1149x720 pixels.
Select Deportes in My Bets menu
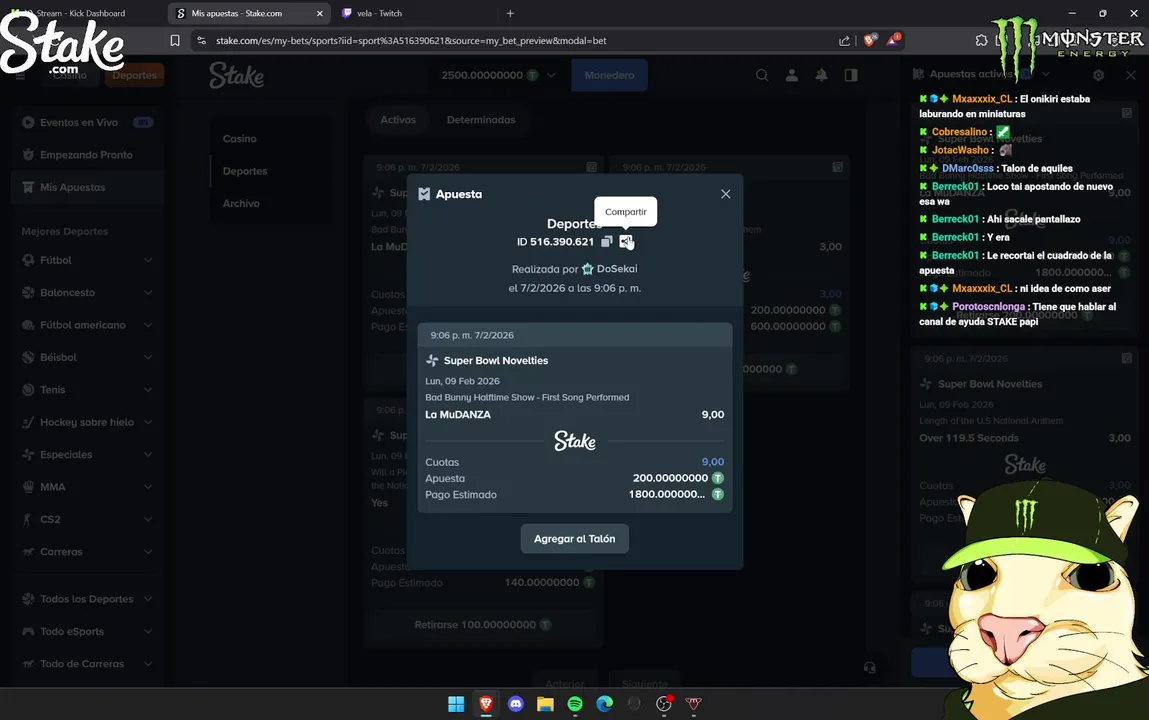pyautogui.click(x=245, y=171)
